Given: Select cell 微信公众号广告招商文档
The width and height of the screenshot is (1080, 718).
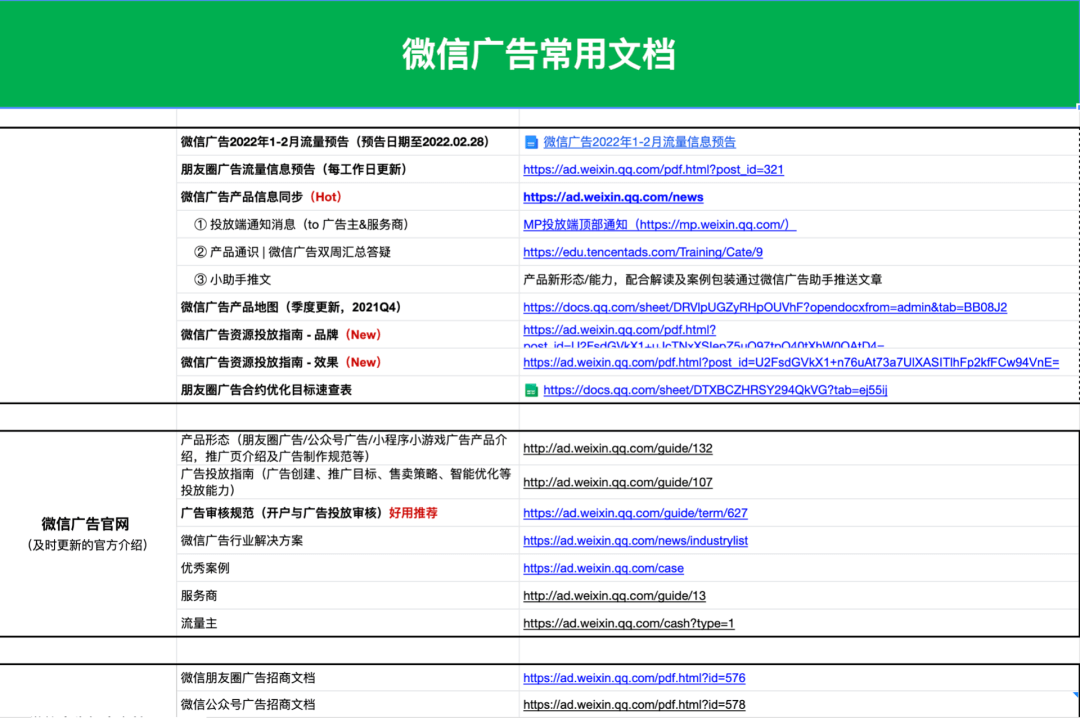Looking at the screenshot, I should [348, 705].
